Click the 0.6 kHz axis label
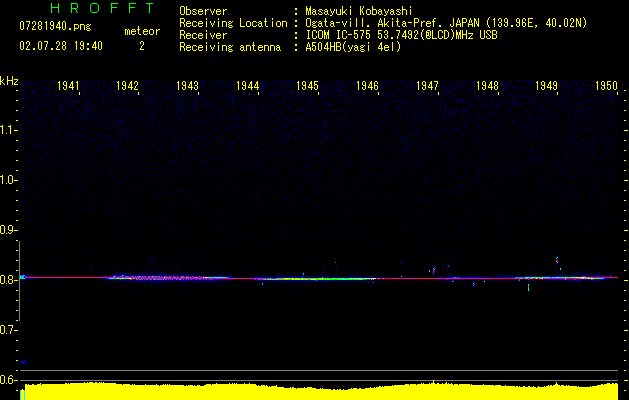This screenshot has width=629, height=400. click(8, 380)
